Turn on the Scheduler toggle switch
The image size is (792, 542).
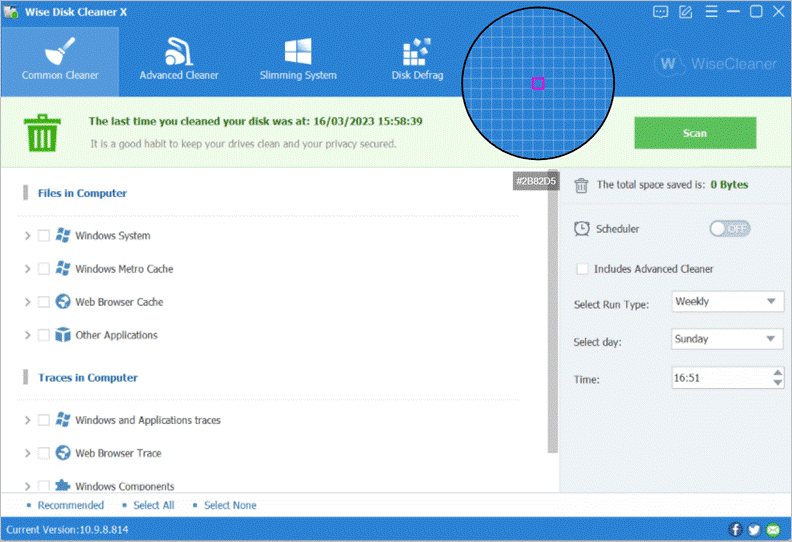(x=729, y=229)
